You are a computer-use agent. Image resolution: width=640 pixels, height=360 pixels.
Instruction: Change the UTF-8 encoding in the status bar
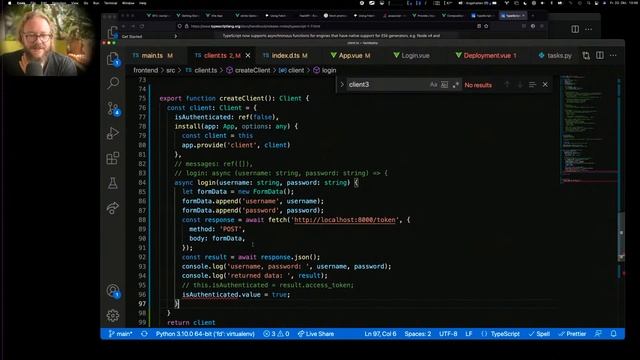448,334
